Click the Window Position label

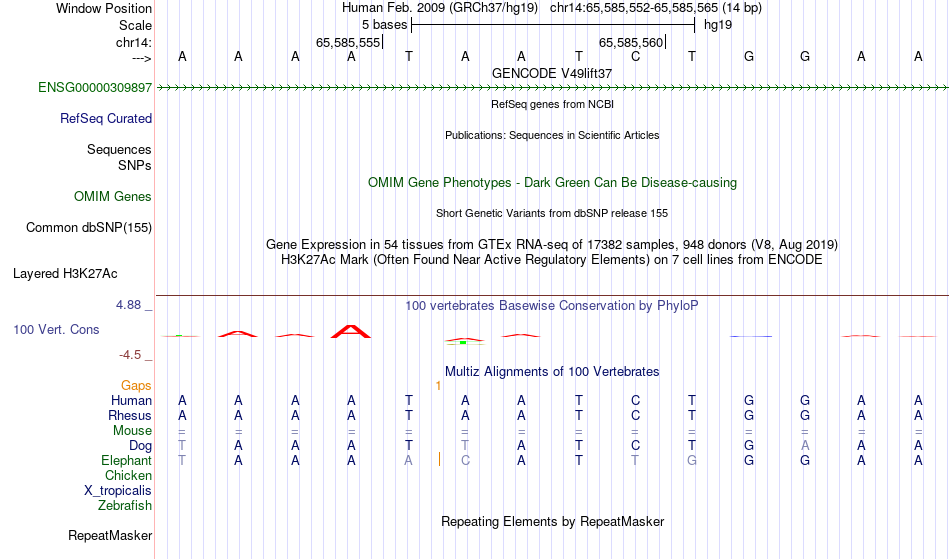[104, 8]
